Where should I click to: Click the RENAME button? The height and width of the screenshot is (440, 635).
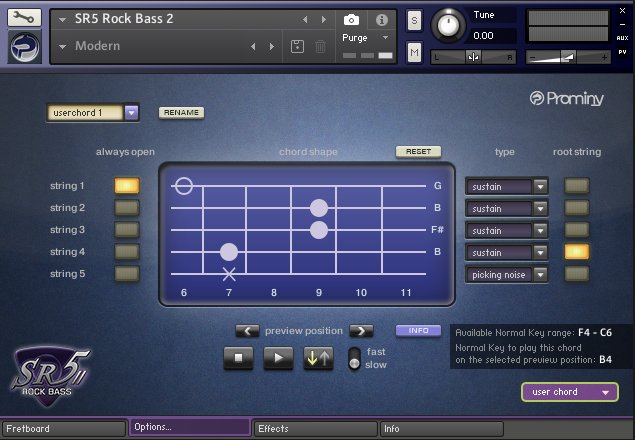tap(181, 113)
